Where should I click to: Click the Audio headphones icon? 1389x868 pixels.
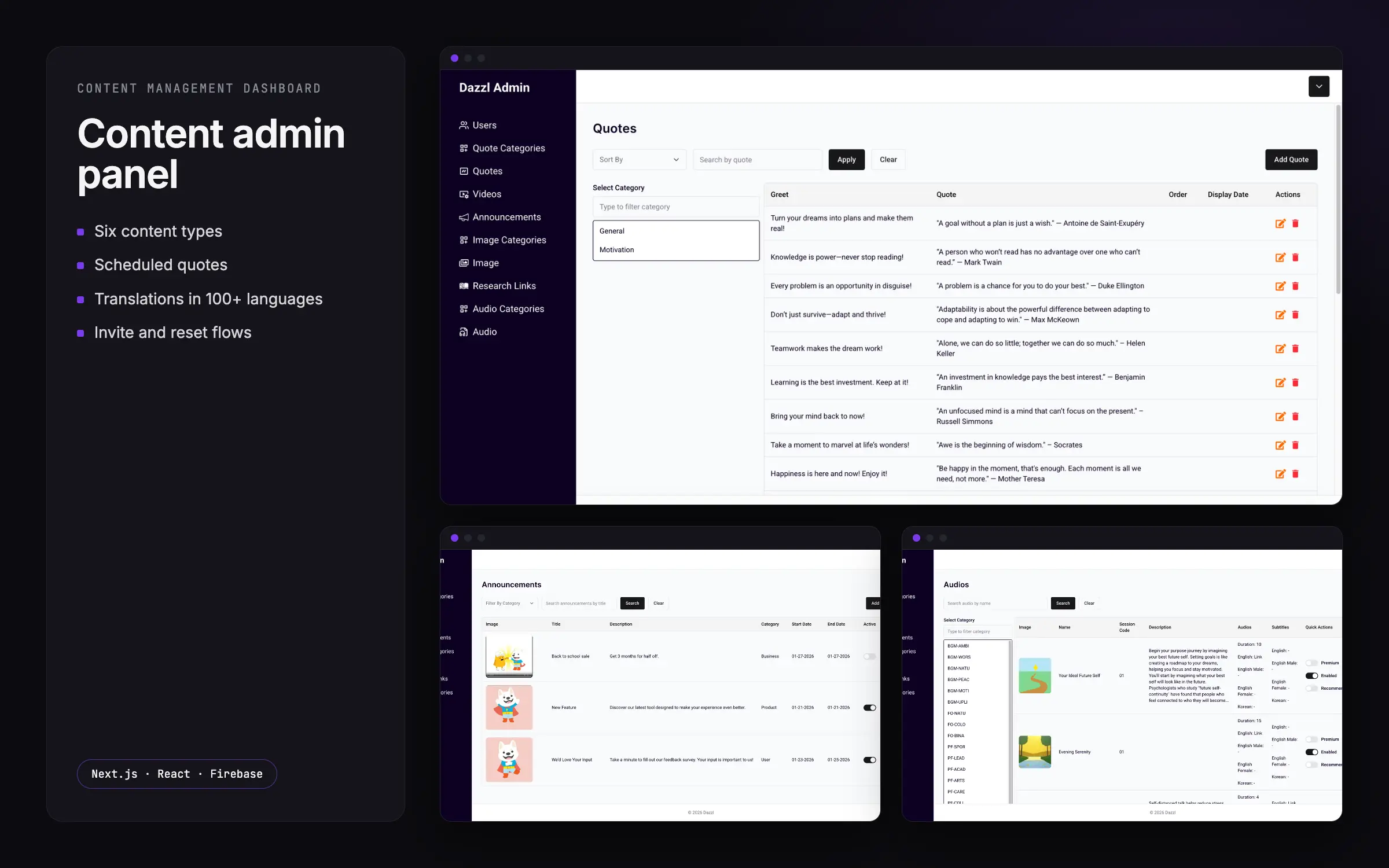(464, 332)
